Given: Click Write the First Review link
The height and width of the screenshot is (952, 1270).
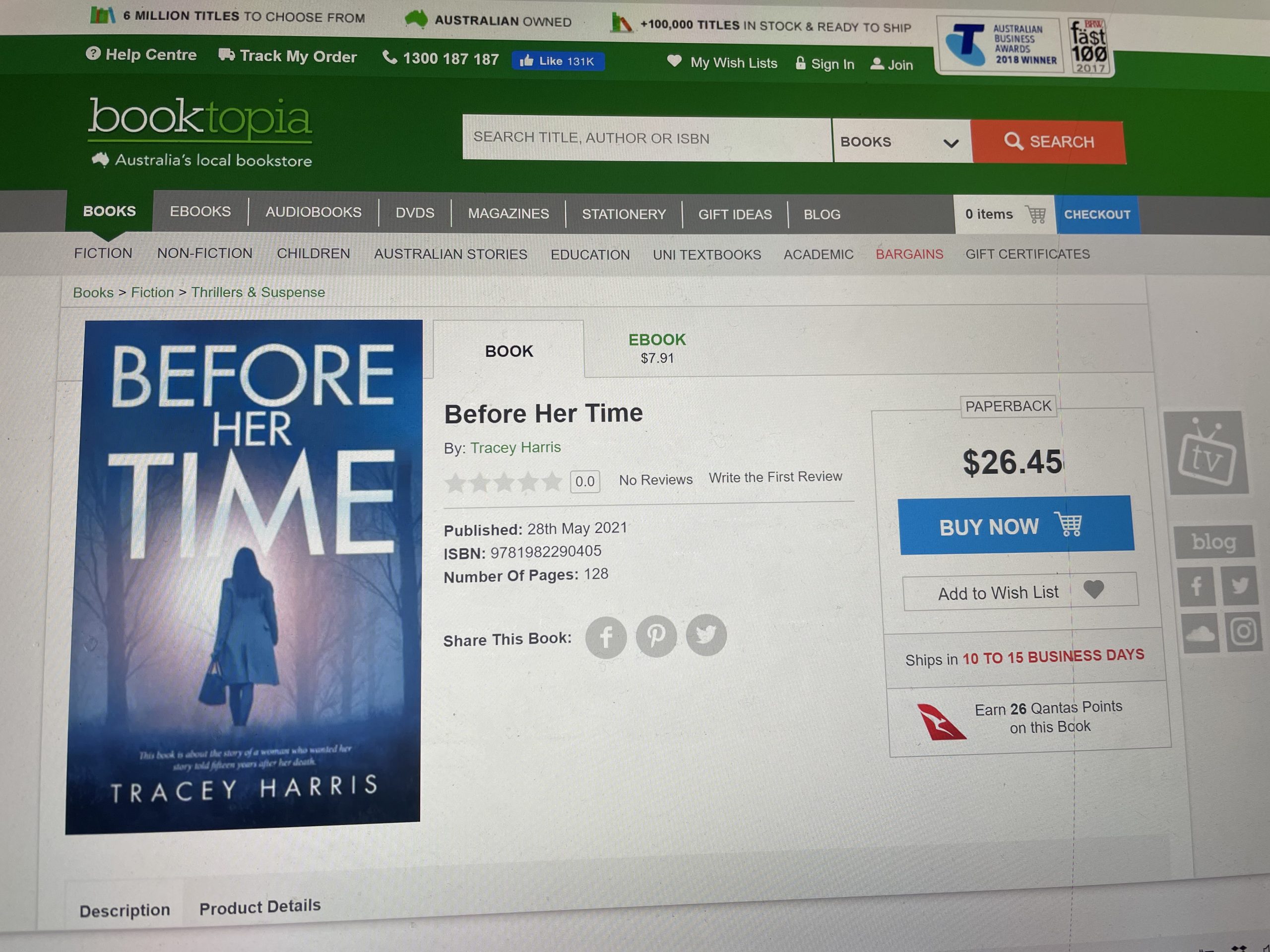Looking at the screenshot, I should click(775, 477).
